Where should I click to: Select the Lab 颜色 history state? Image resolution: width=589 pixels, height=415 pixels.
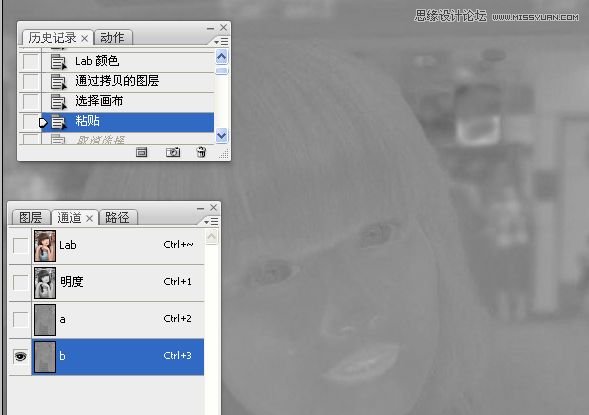(x=128, y=62)
